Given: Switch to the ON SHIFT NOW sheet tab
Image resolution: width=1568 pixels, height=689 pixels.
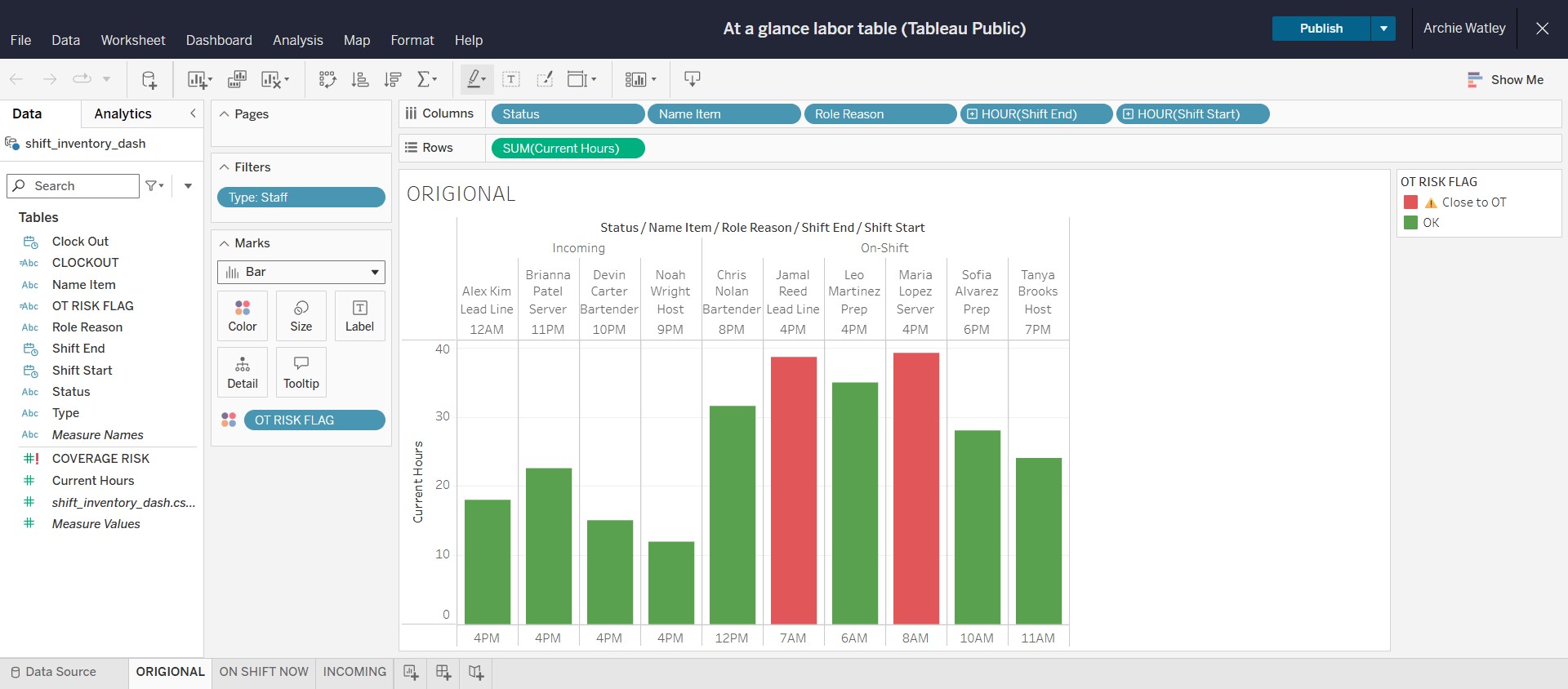Looking at the screenshot, I should pos(264,672).
